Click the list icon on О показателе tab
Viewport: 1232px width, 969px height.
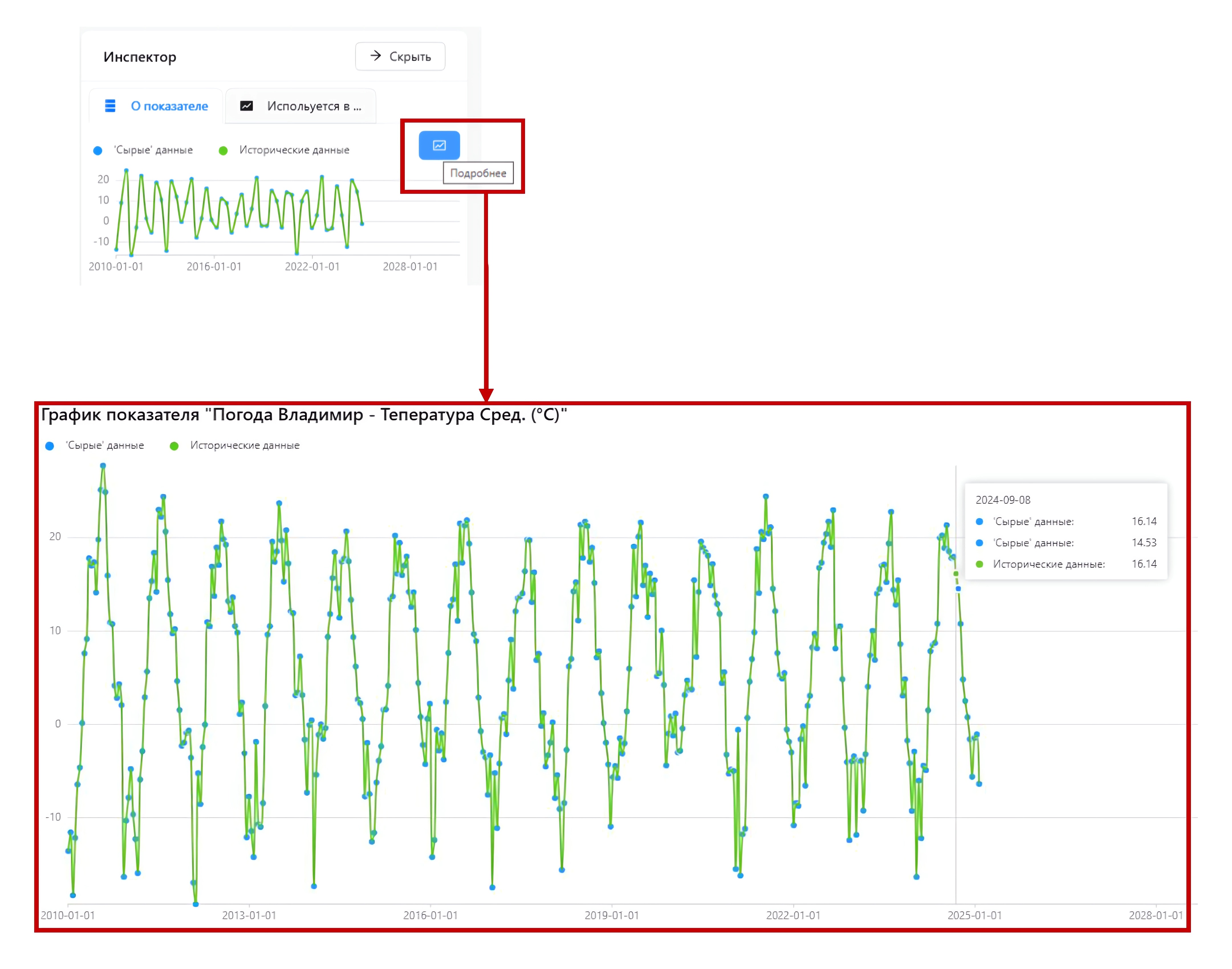click(110, 106)
